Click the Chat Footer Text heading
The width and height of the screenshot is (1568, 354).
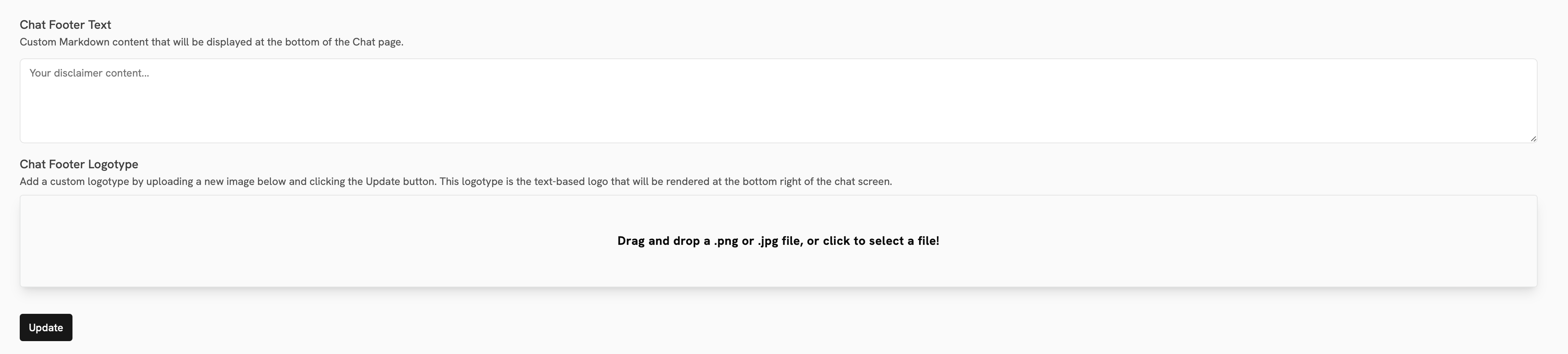[x=65, y=25]
